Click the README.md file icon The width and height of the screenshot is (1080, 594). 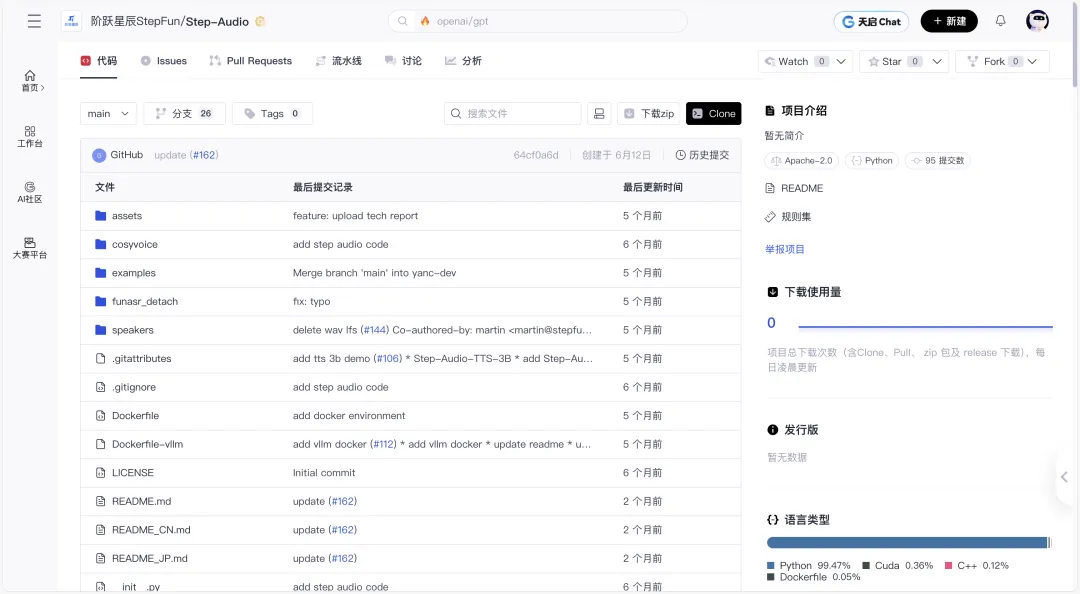(101, 501)
